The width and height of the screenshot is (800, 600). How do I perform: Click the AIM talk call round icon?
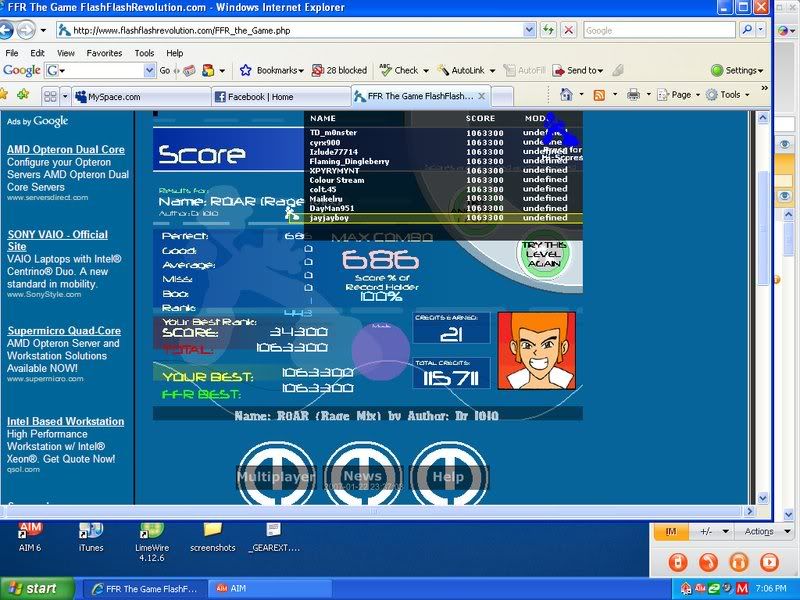coord(708,562)
